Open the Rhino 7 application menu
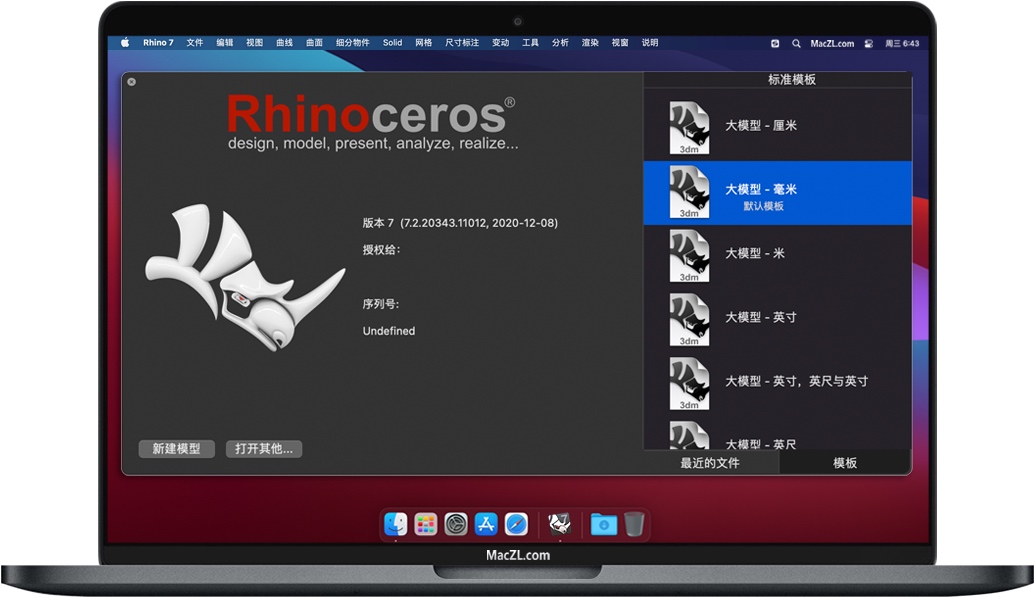The height and width of the screenshot is (597, 1034). coord(158,43)
